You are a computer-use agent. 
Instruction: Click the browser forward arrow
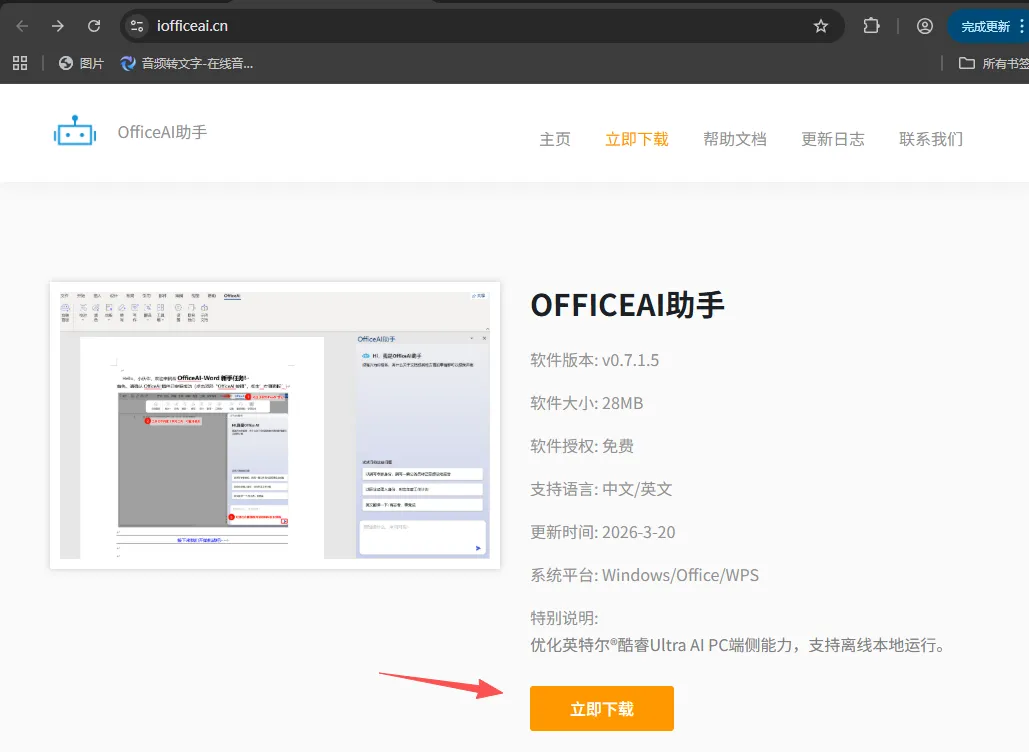(58, 26)
